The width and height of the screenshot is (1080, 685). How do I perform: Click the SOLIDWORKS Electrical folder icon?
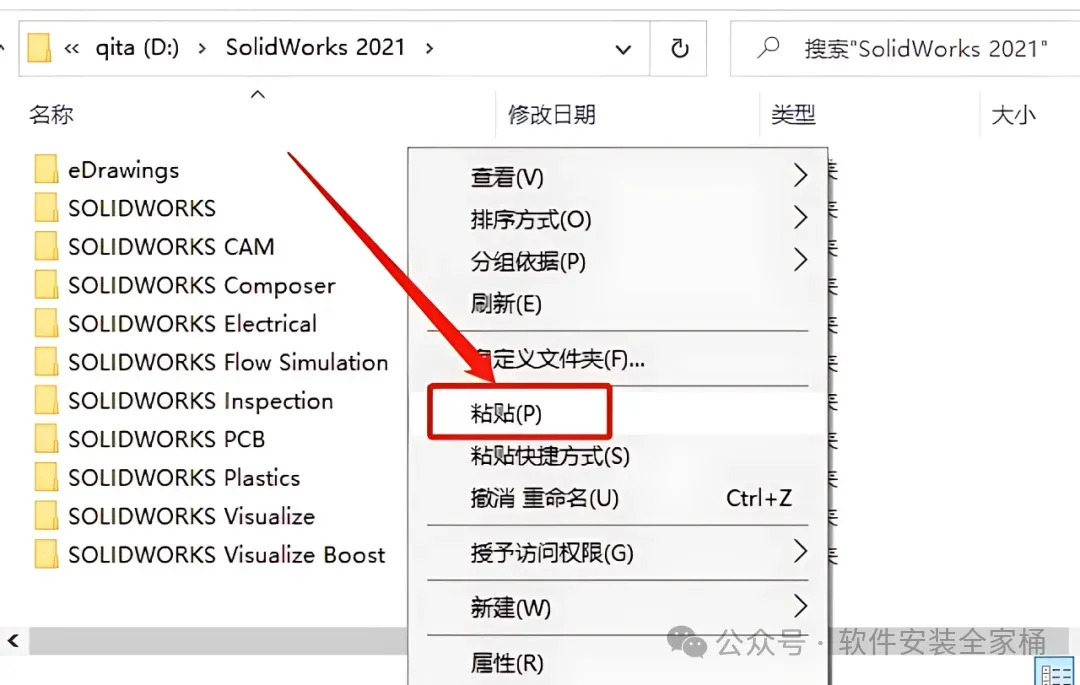click(46, 323)
